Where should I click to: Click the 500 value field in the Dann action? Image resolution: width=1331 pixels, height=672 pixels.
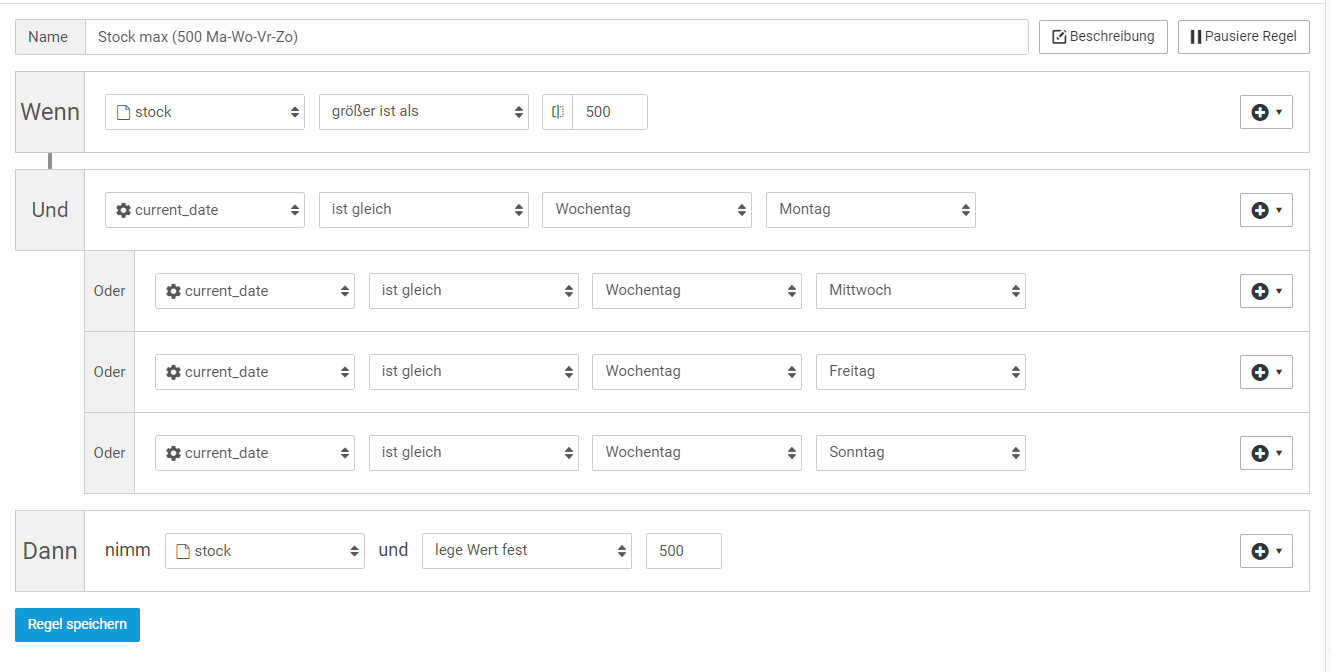click(x=684, y=551)
